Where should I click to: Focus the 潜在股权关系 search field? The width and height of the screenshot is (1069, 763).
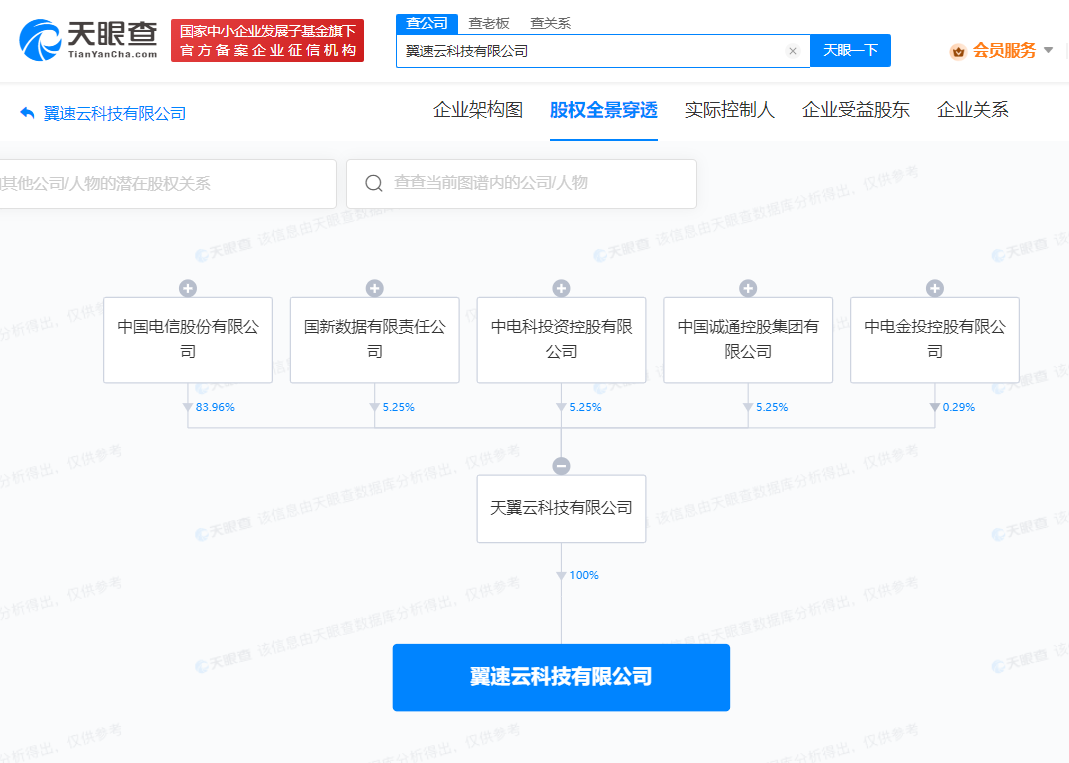[x=168, y=183]
